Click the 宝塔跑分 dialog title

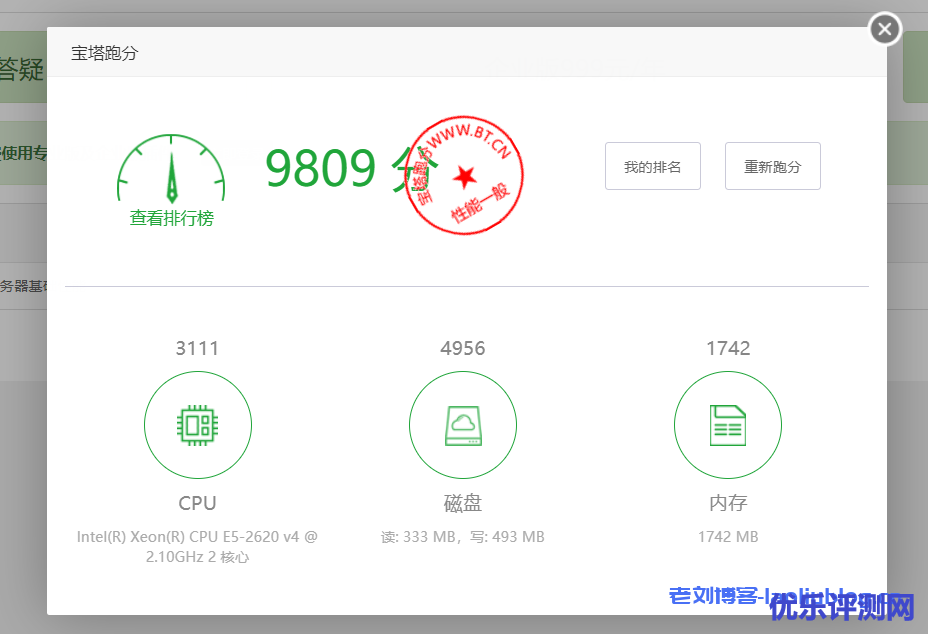(105, 53)
